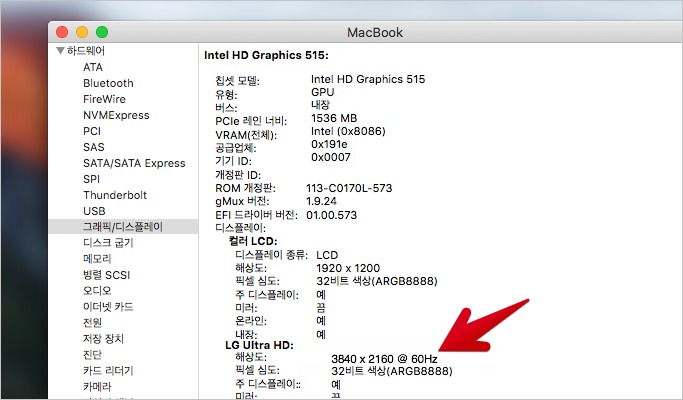Select 그래픽/디스플레이 sidebar item
The width and height of the screenshot is (683, 400).
point(123,227)
